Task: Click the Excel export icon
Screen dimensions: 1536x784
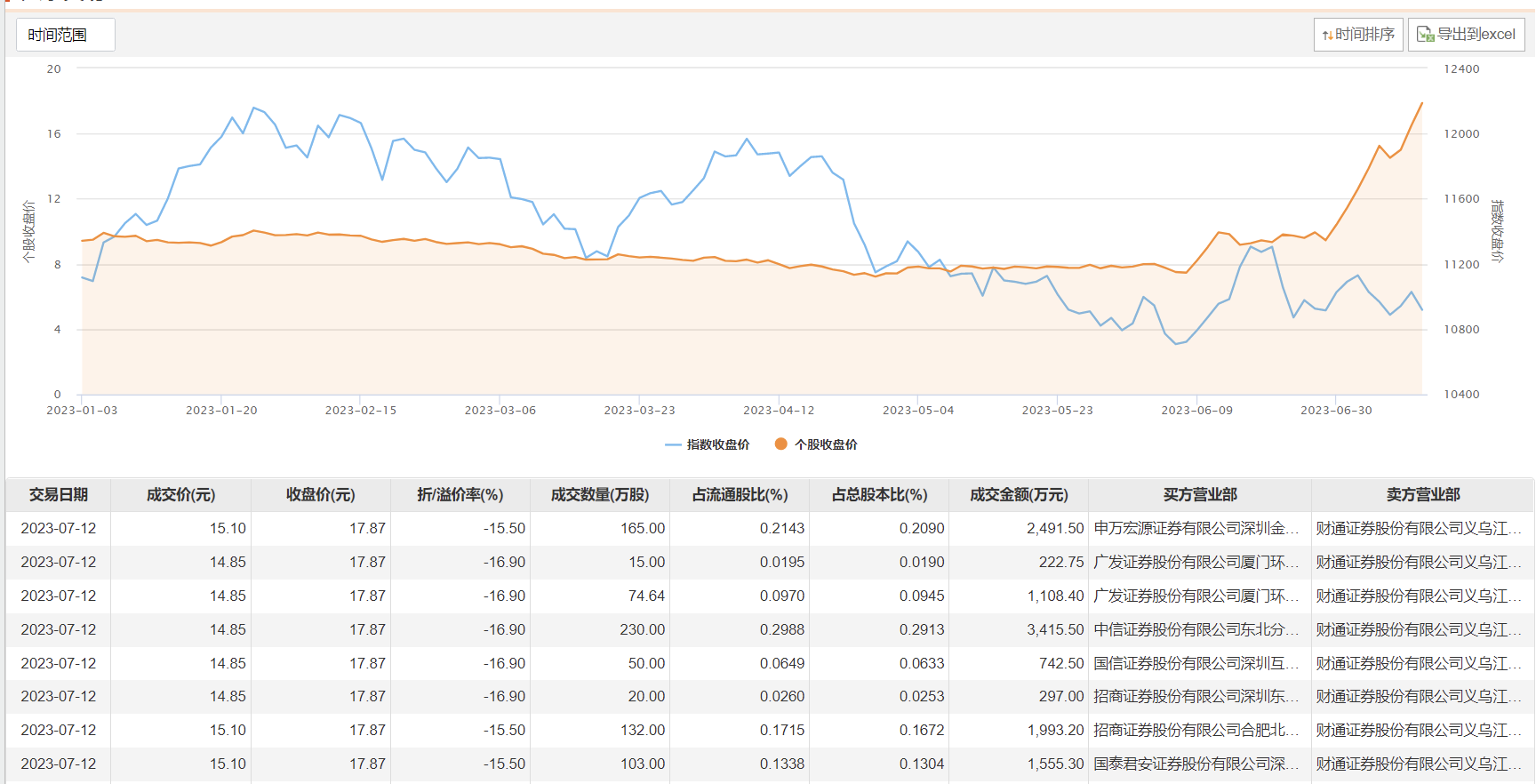Action: [x=1425, y=35]
